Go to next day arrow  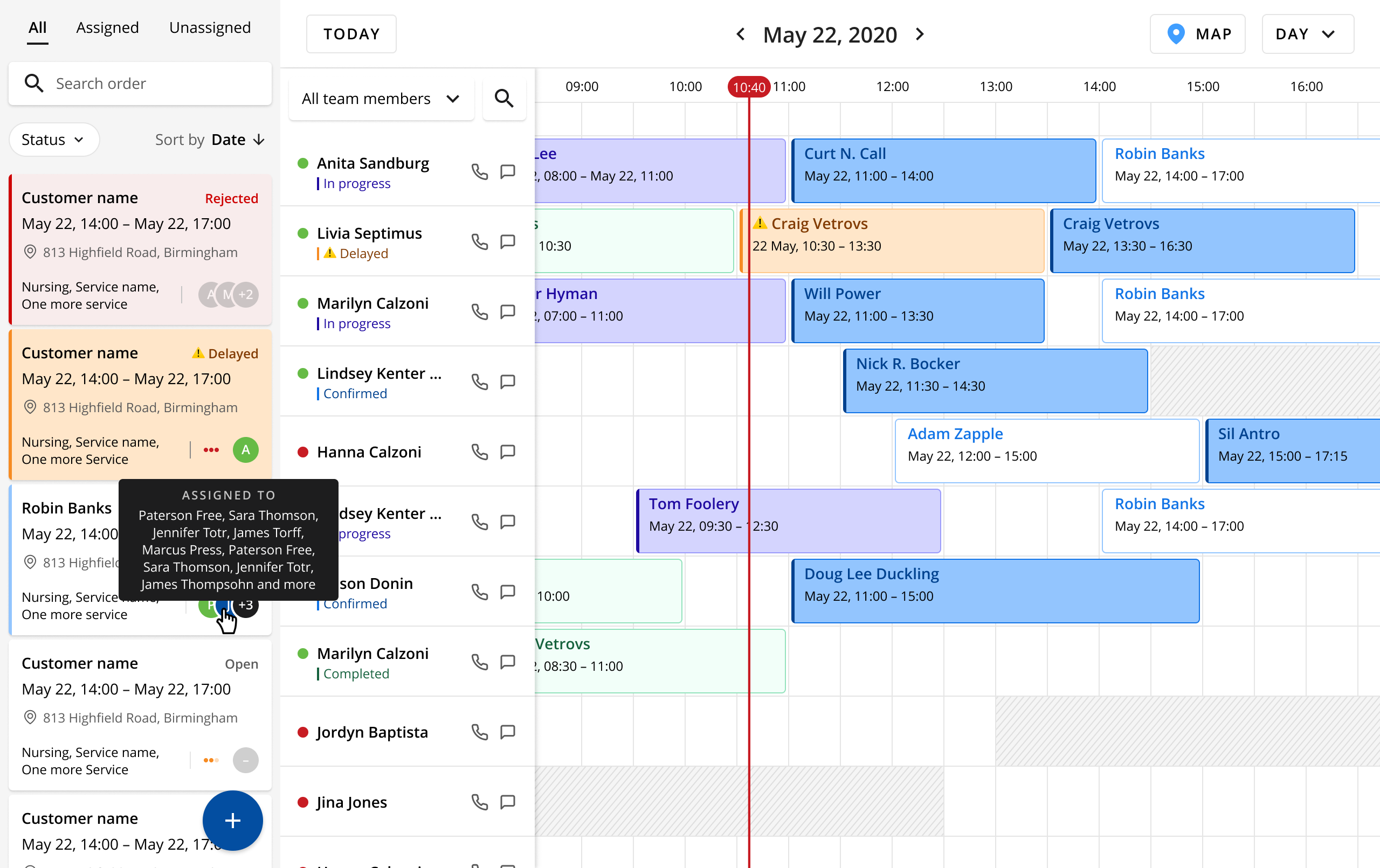[920, 34]
